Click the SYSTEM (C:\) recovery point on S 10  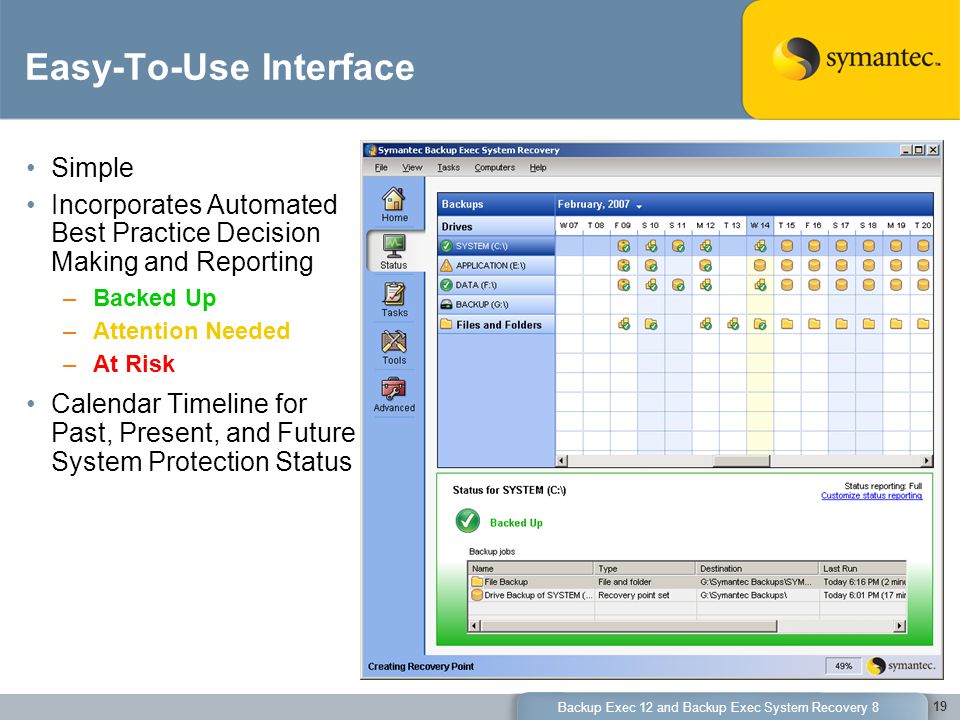coord(651,246)
